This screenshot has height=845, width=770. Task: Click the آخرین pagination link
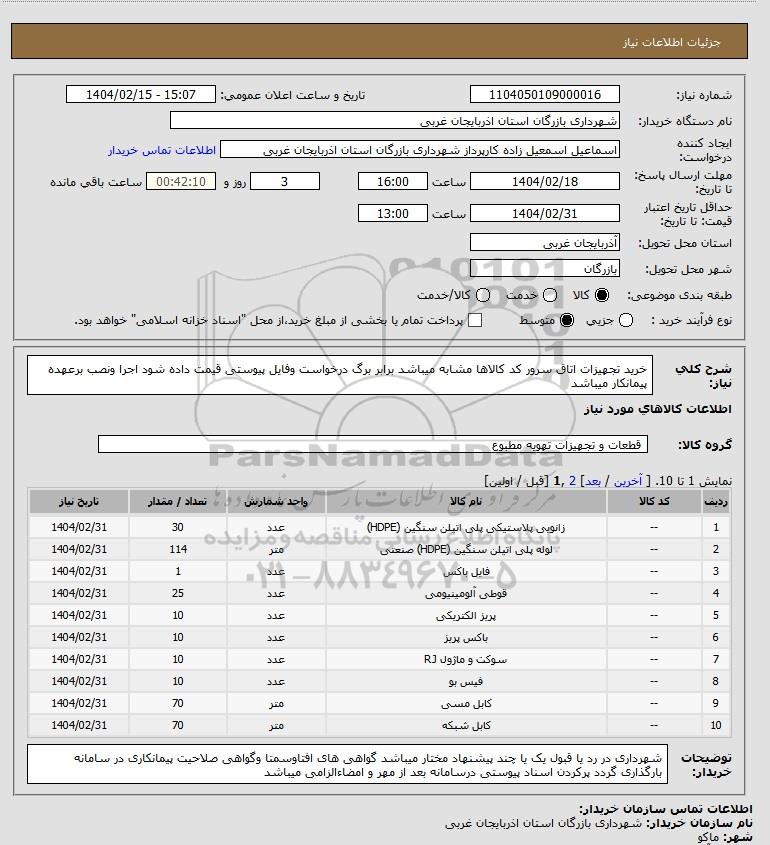point(628,481)
